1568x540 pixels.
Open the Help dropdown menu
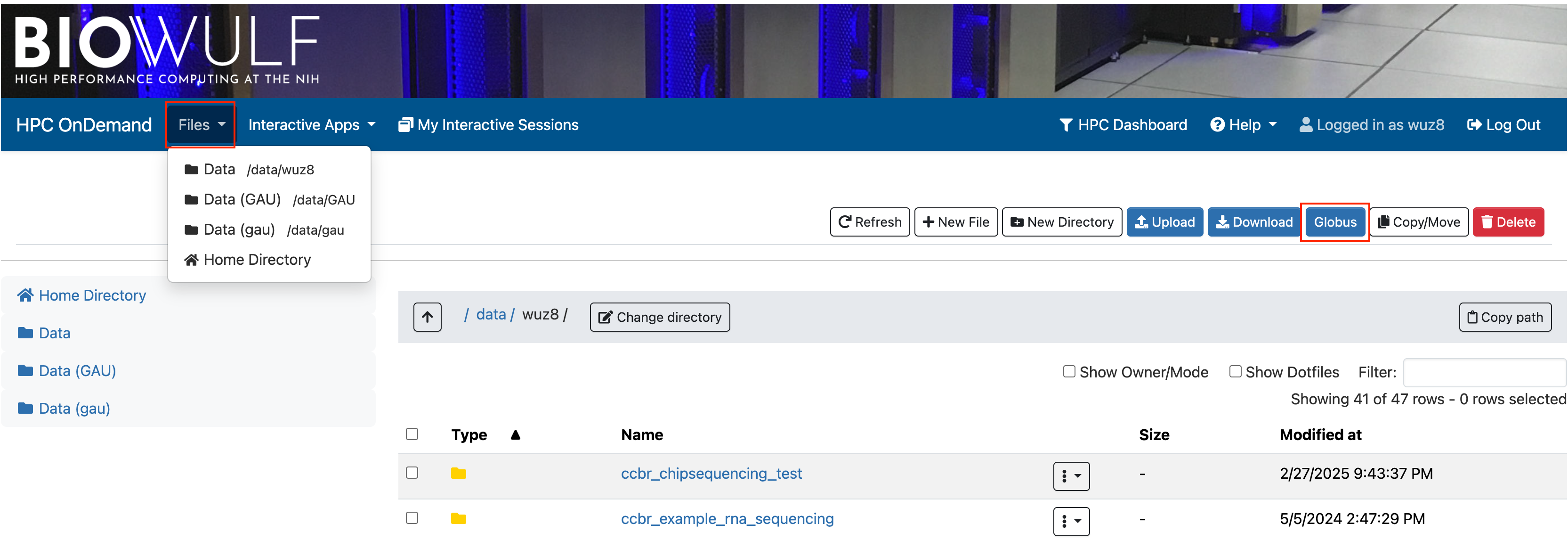1243,125
